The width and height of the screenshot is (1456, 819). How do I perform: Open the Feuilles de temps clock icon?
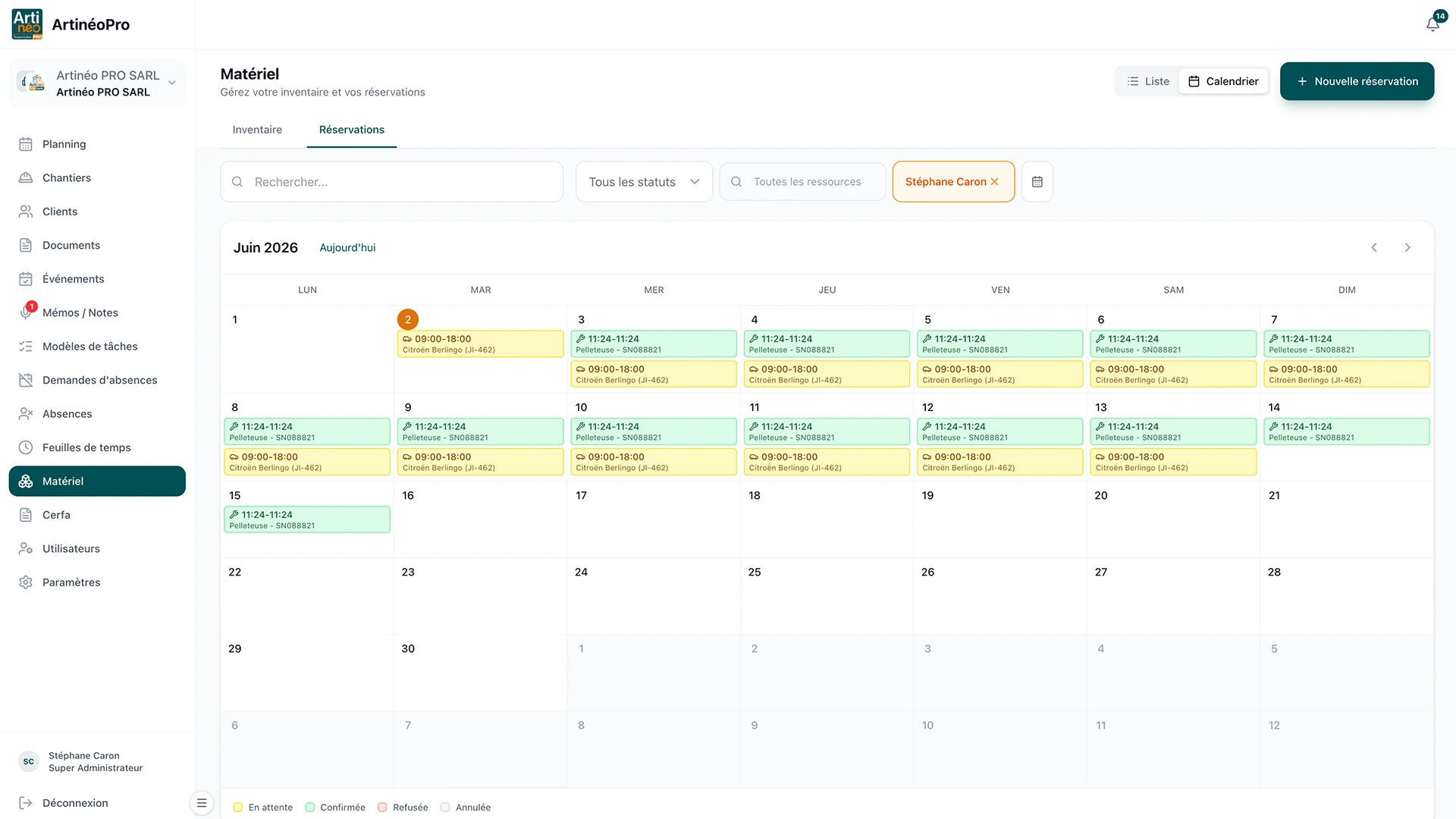[x=26, y=447]
